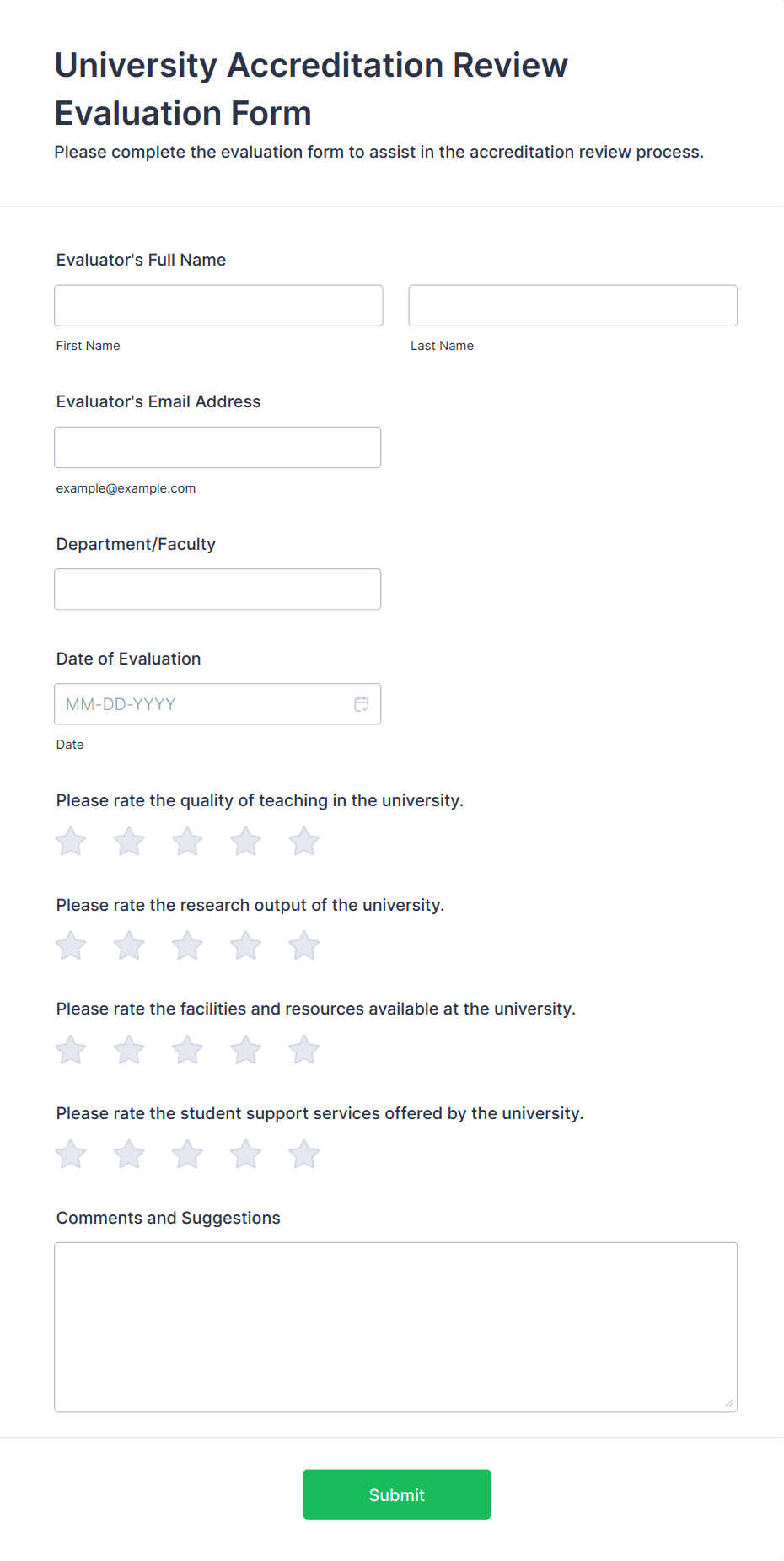Select the first star for research output
Image resolution: width=784 pixels, height=1561 pixels.
tap(70, 945)
